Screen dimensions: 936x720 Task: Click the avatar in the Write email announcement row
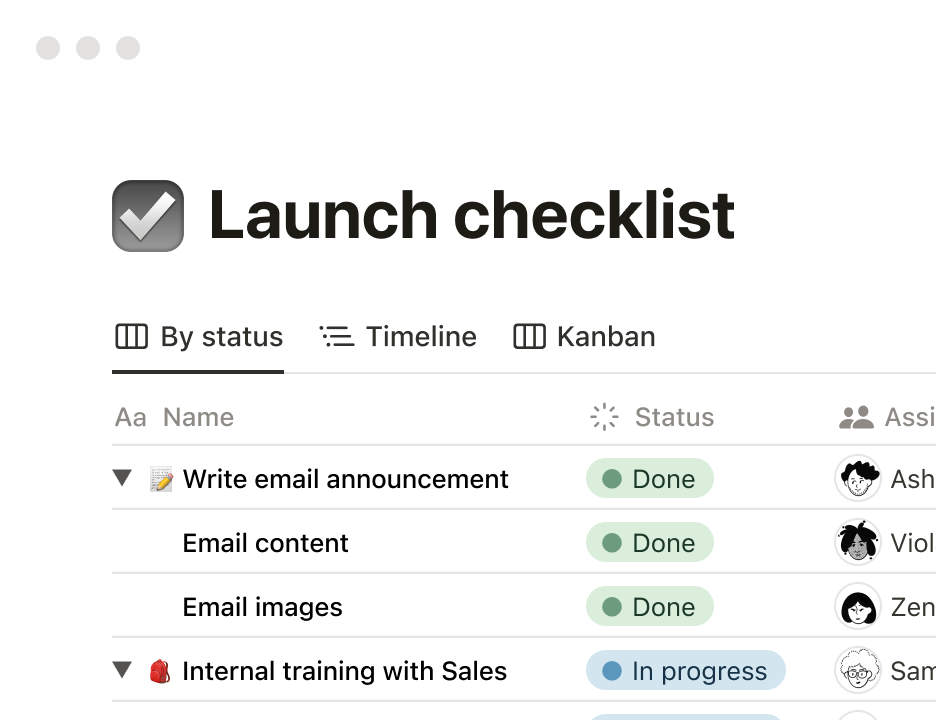click(x=857, y=479)
